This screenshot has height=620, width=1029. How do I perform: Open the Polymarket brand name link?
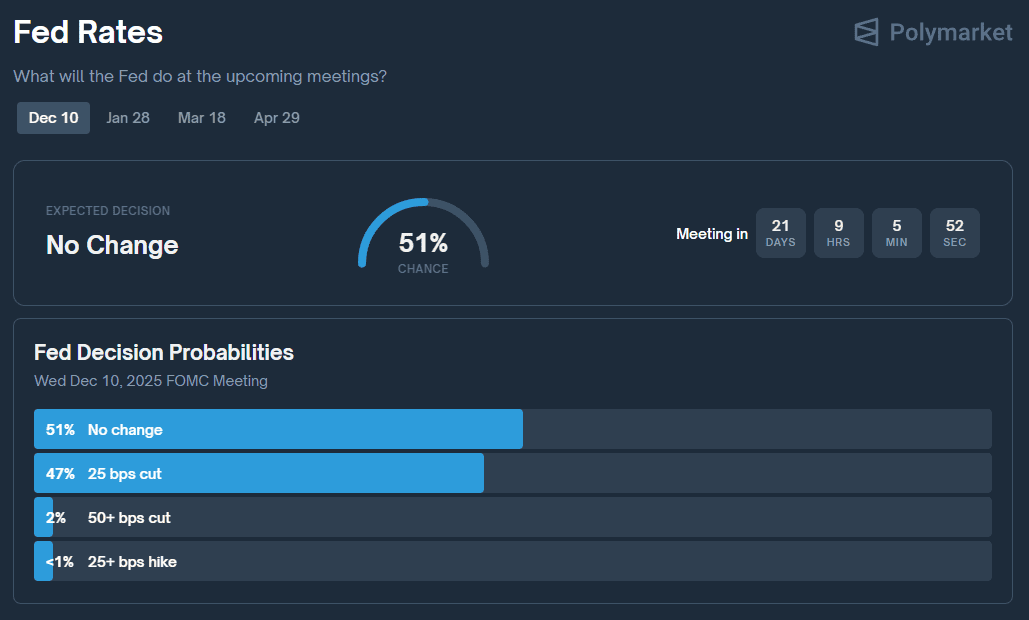950,33
